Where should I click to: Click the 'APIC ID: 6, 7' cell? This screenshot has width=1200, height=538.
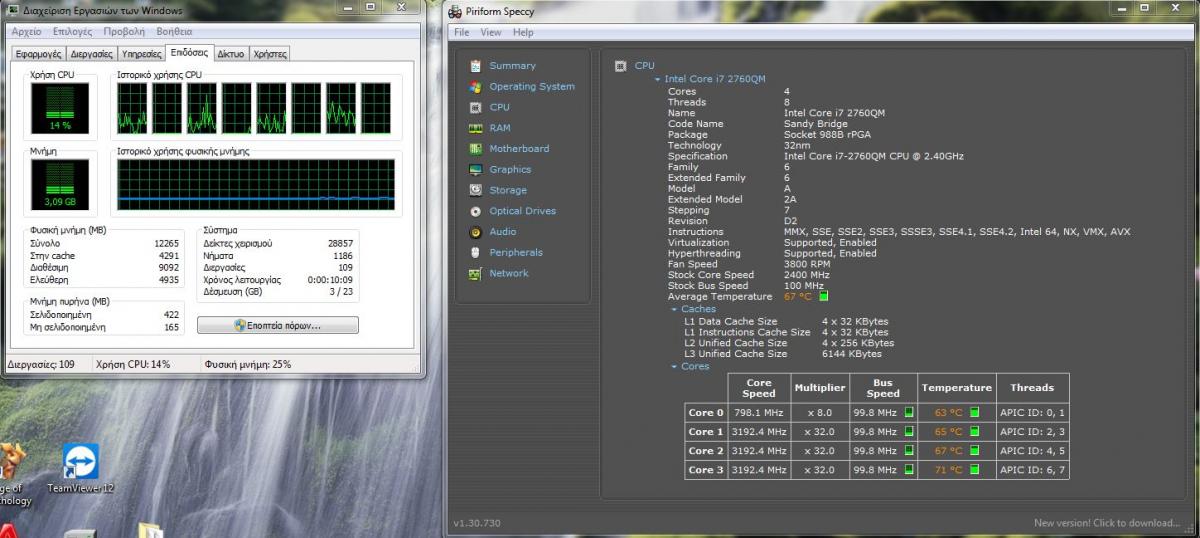pyautogui.click(x=1033, y=470)
